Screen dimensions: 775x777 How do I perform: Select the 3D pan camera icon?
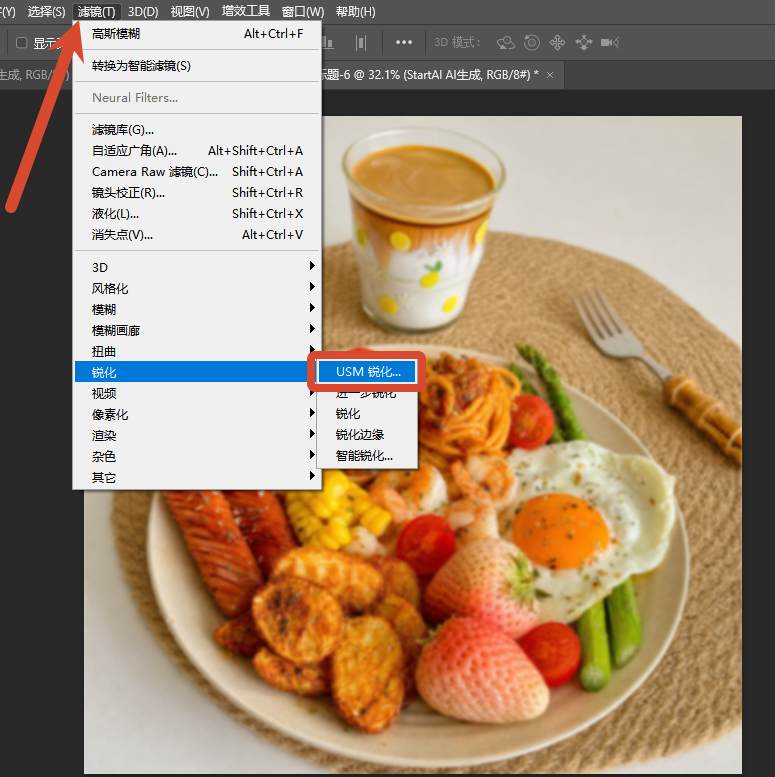click(557, 43)
